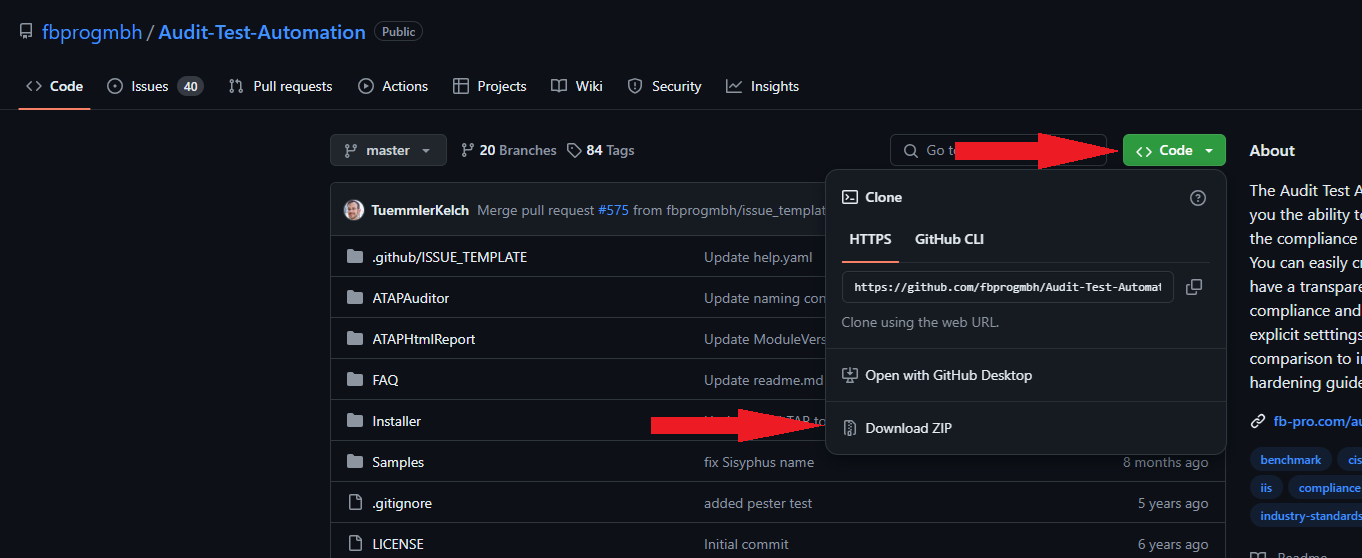Open the Pull requests tab
Image resolution: width=1362 pixels, height=558 pixels.
point(280,86)
